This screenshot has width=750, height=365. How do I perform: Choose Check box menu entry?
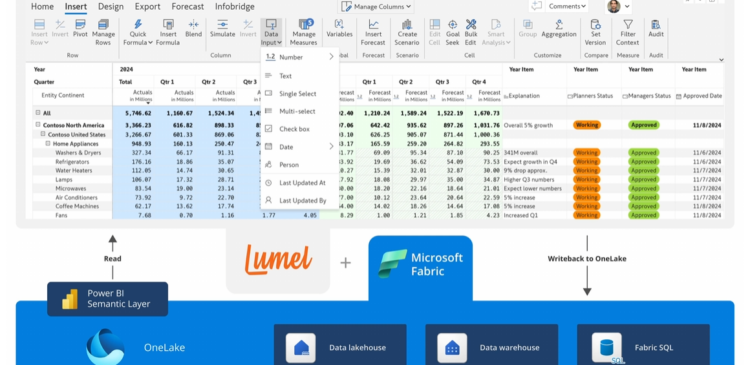299,129
